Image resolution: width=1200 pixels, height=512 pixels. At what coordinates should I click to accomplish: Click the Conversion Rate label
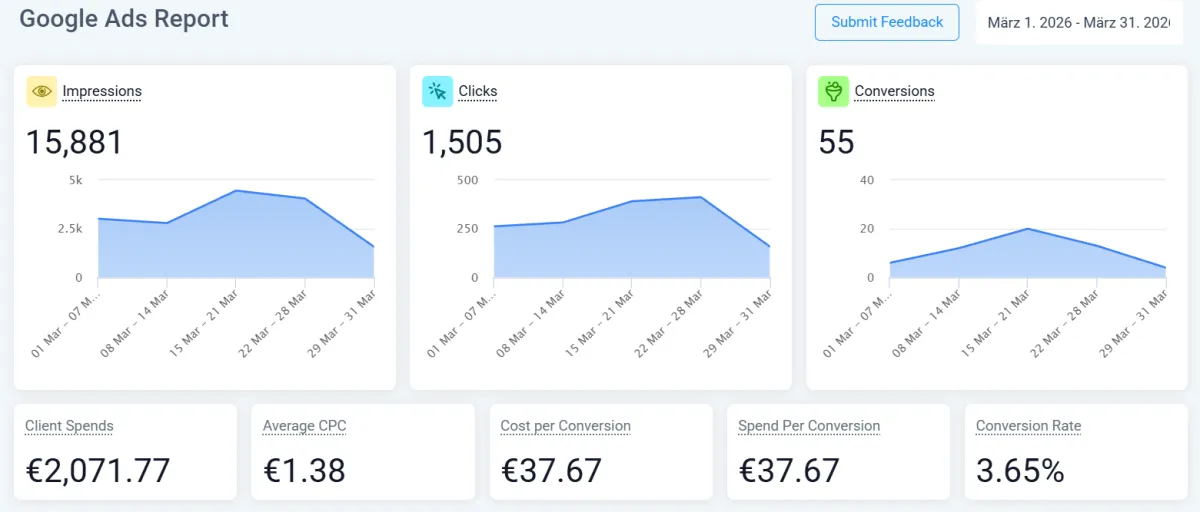[x=1029, y=426]
